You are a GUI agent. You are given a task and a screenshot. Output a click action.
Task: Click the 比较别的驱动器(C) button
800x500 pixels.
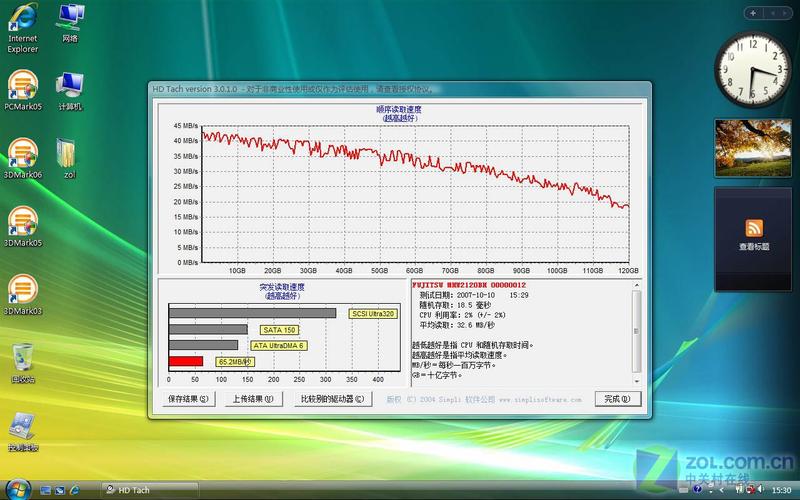click(x=332, y=399)
